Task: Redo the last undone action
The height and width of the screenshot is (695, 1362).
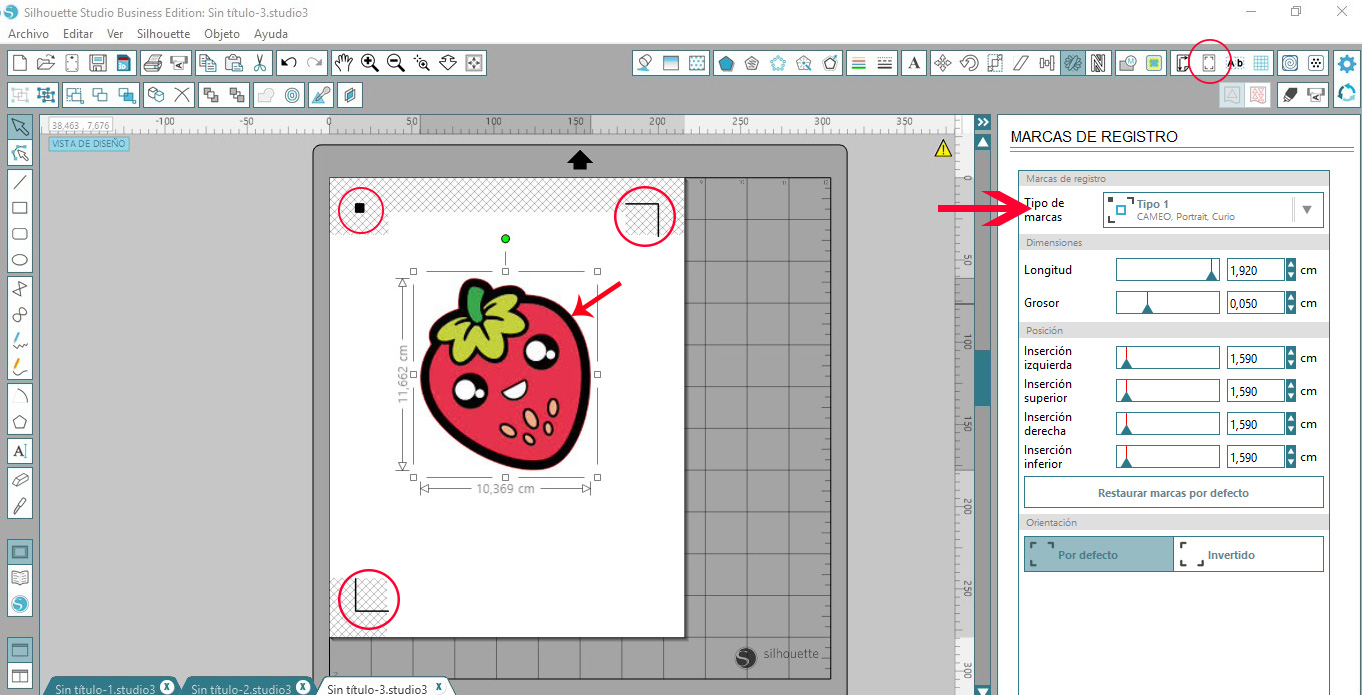Action: [315, 63]
